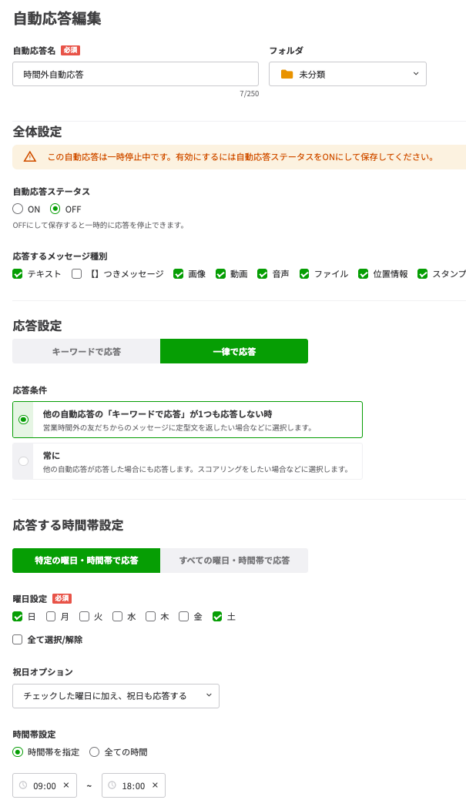Click the clock icon in the 18:00 field
466x800 pixels.
click(x=112, y=785)
